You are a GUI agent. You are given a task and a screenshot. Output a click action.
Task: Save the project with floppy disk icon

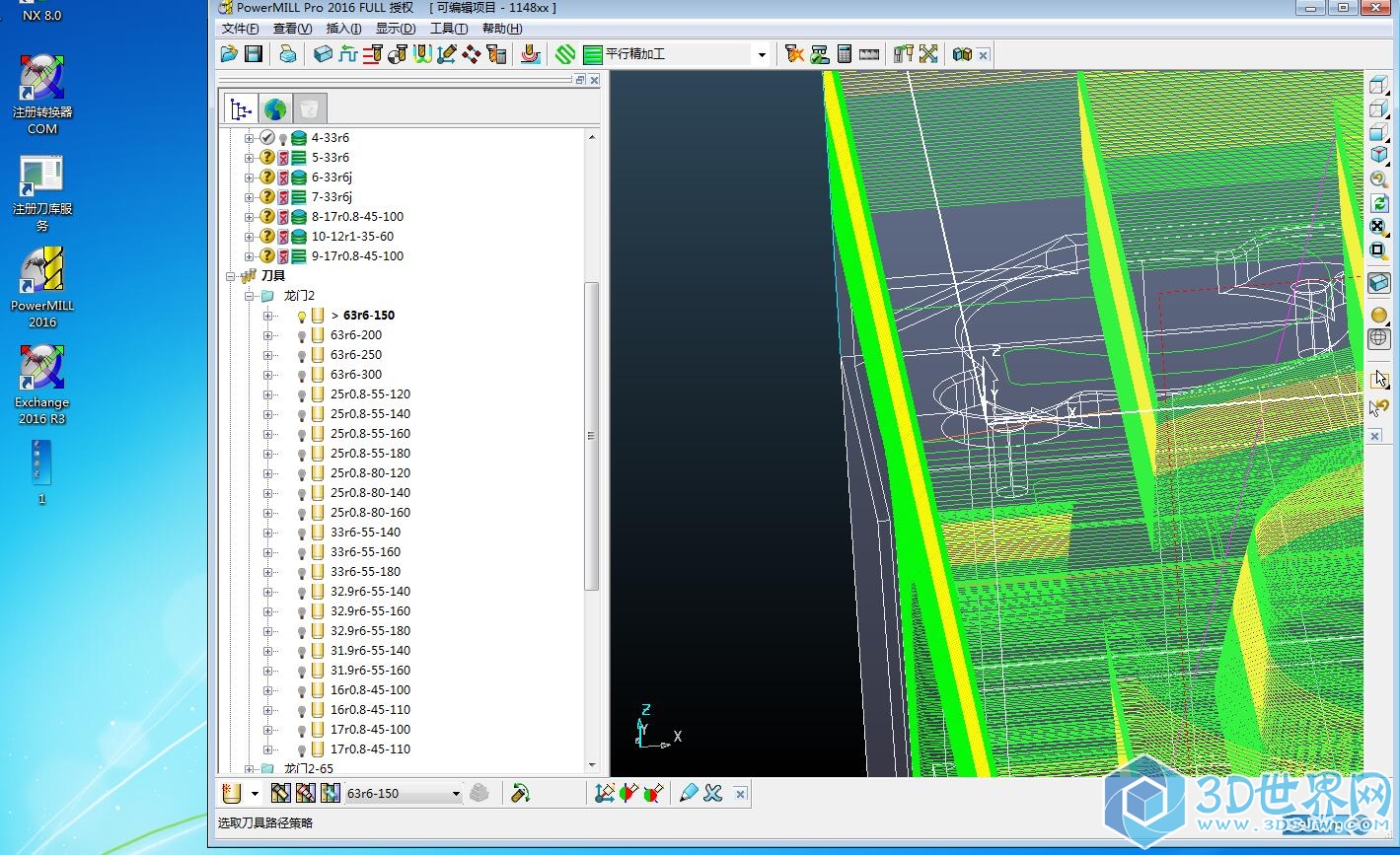(254, 54)
